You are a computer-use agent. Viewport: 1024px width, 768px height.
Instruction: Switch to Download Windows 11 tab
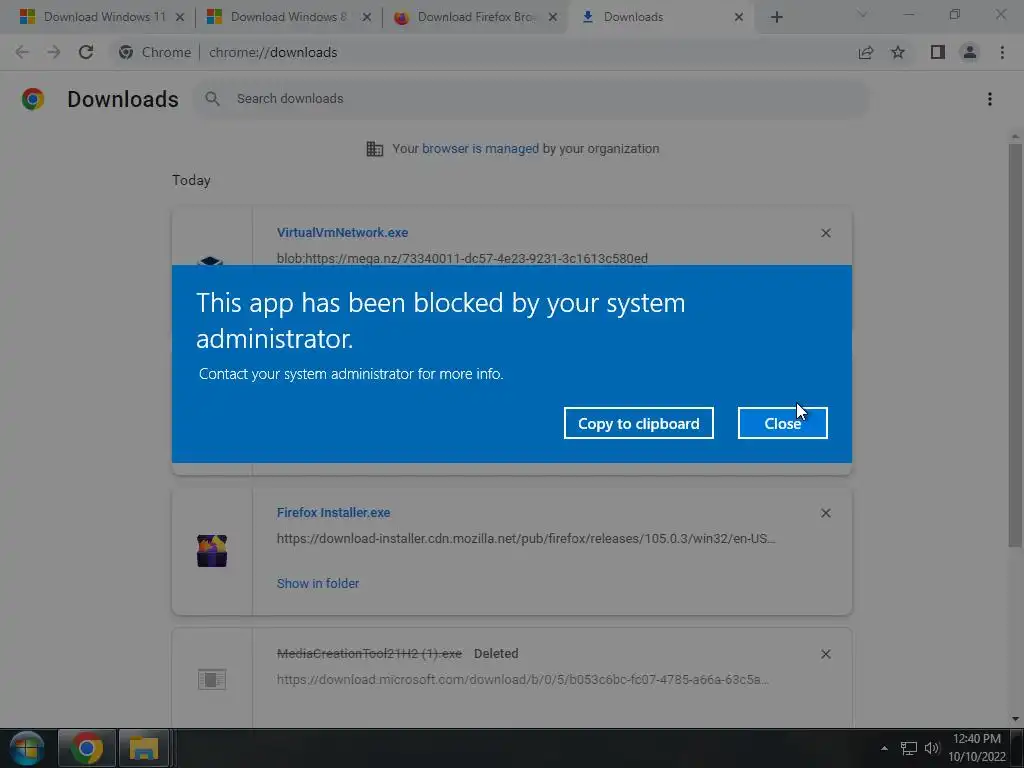[104, 17]
